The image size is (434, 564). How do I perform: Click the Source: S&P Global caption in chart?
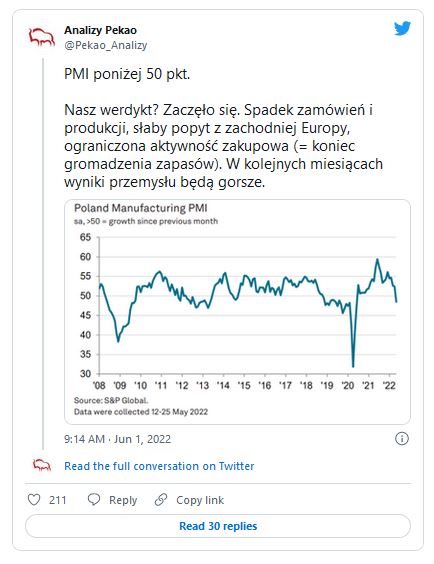pyautogui.click(x=111, y=400)
